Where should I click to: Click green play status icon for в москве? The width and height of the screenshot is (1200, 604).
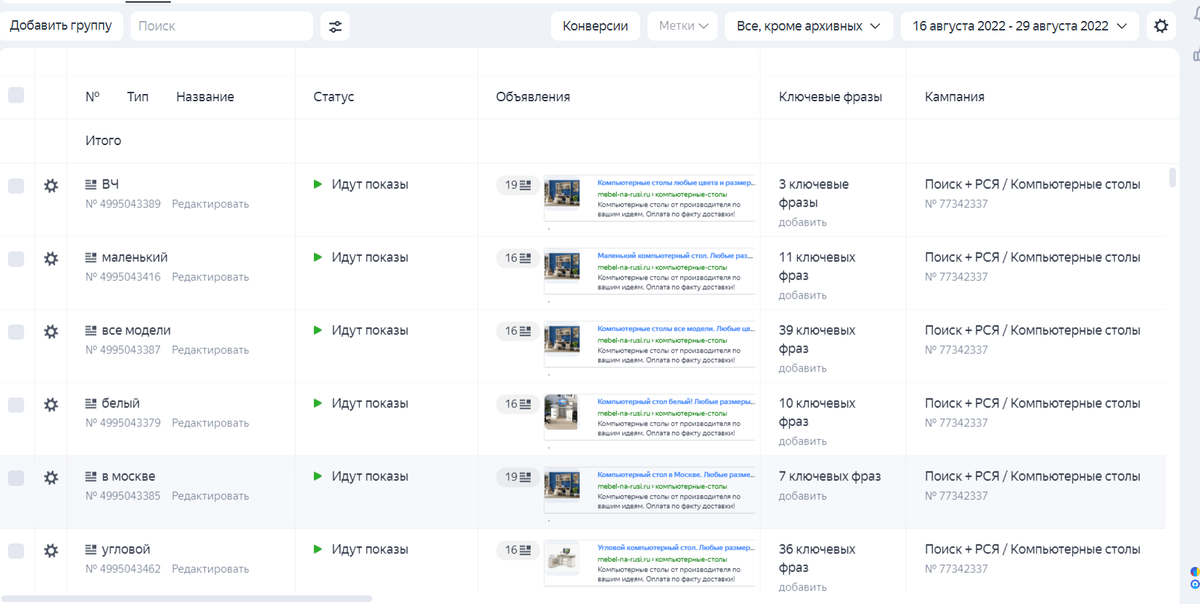point(318,476)
